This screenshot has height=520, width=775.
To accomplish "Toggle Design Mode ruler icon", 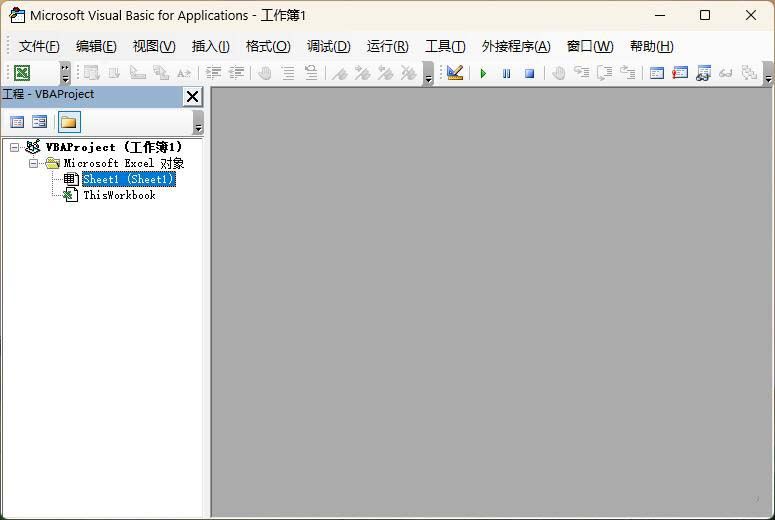I will (x=455, y=73).
